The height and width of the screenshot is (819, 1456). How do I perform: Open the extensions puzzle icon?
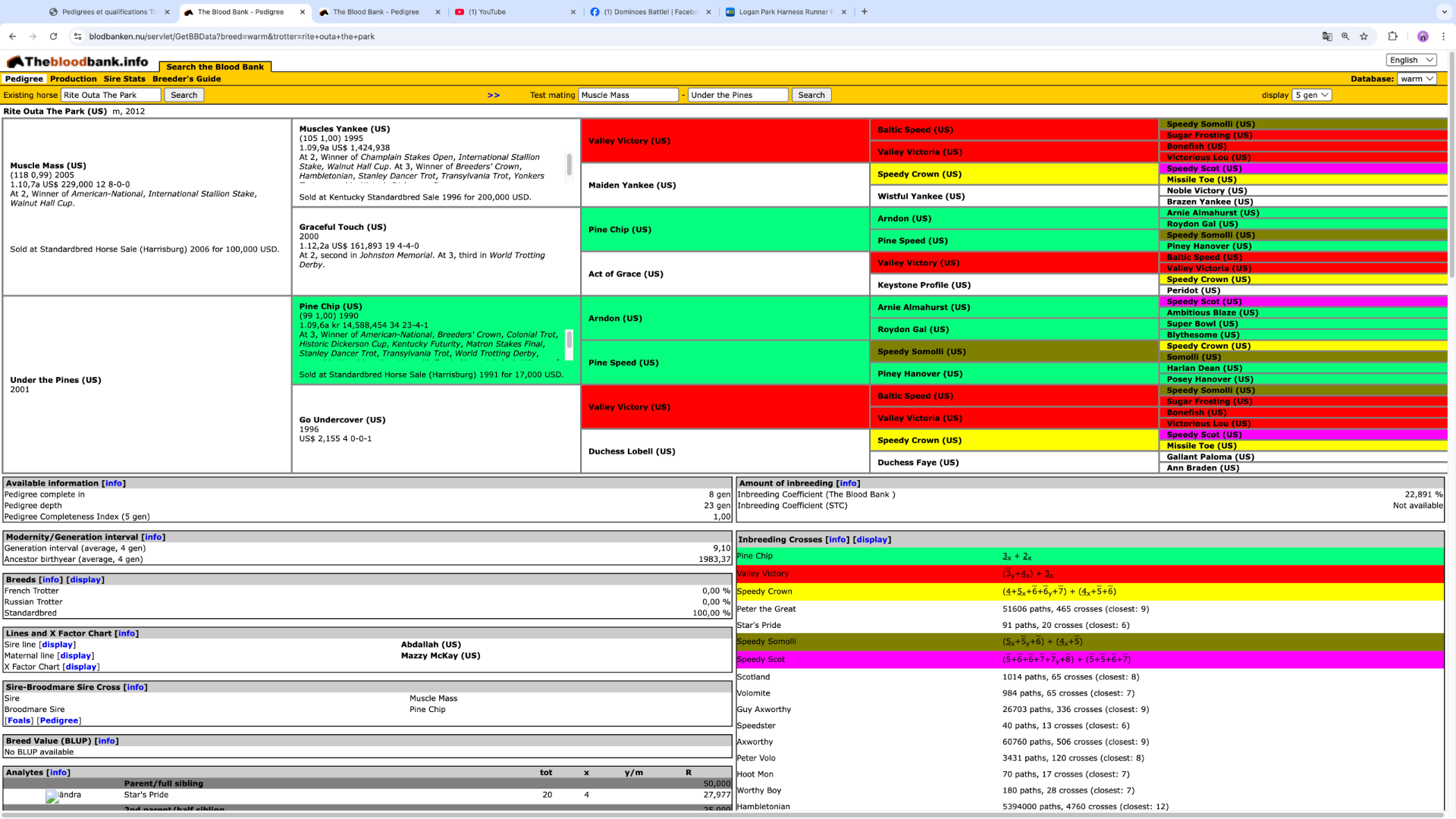coord(1392,36)
